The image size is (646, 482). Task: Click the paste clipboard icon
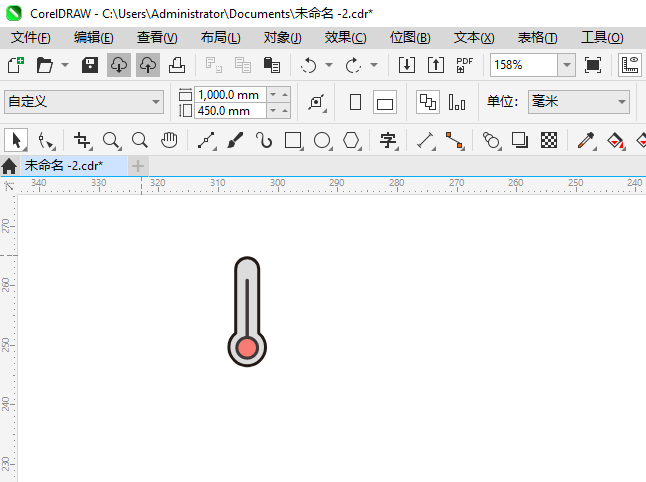coord(272,65)
